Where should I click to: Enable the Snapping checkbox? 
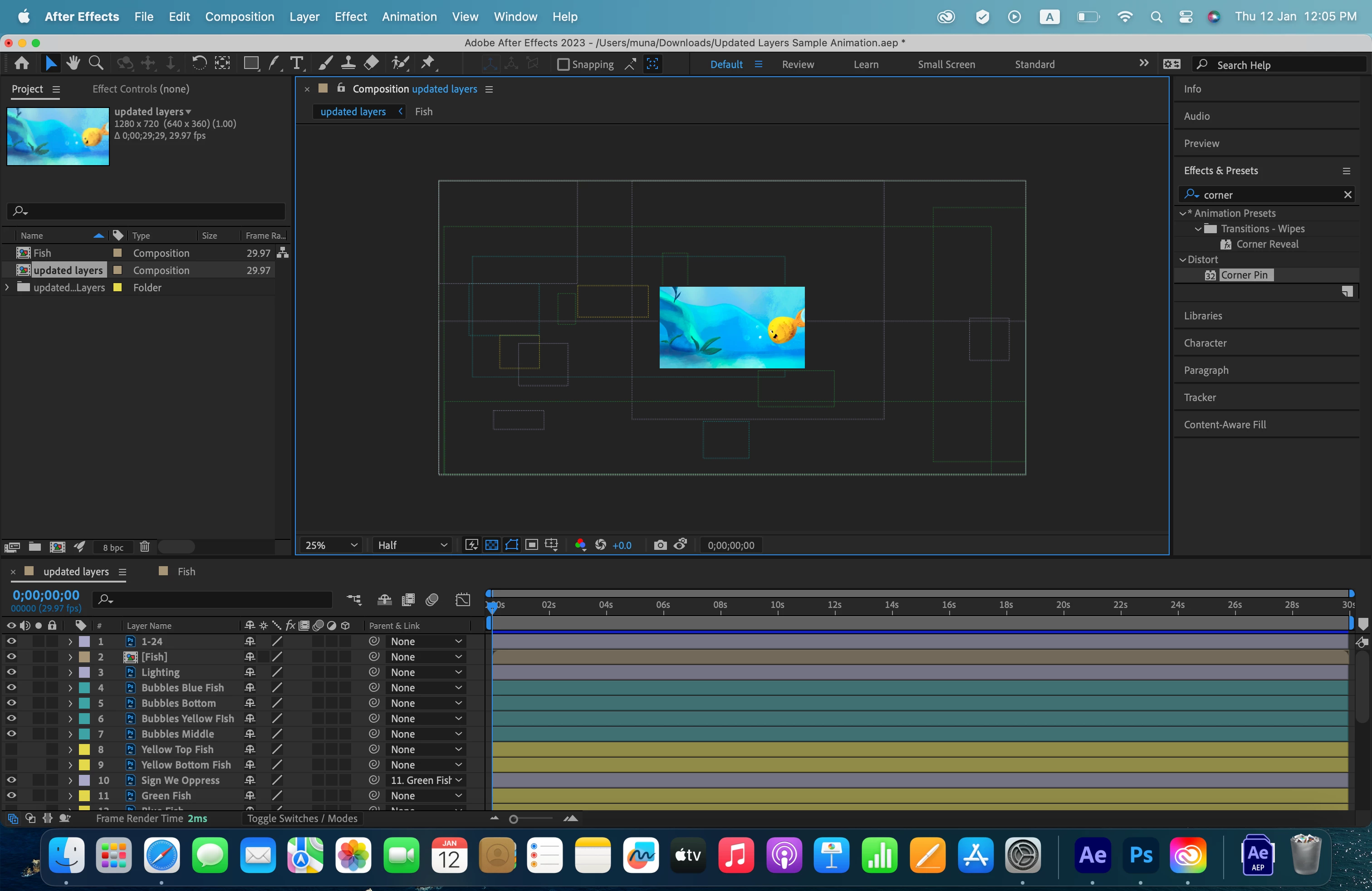click(563, 64)
